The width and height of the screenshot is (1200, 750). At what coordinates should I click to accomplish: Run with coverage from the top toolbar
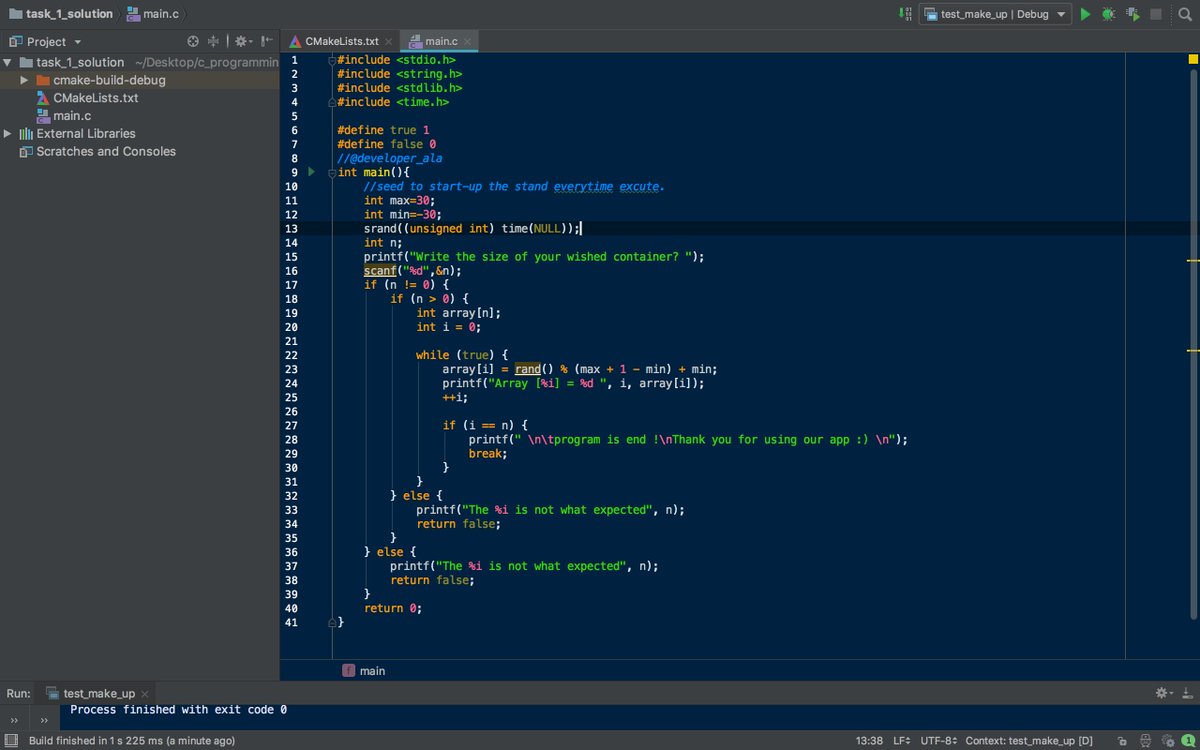point(1132,14)
